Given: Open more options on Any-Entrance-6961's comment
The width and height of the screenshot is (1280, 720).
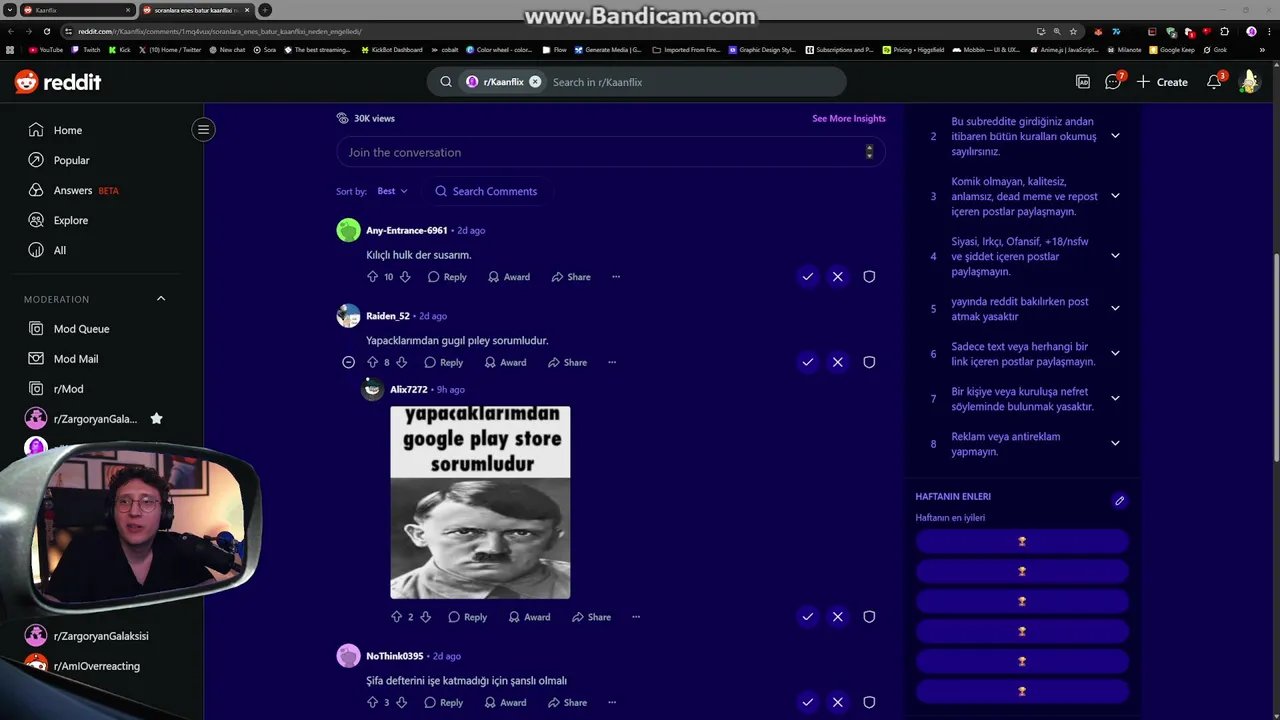Looking at the screenshot, I should tap(616, 277).
